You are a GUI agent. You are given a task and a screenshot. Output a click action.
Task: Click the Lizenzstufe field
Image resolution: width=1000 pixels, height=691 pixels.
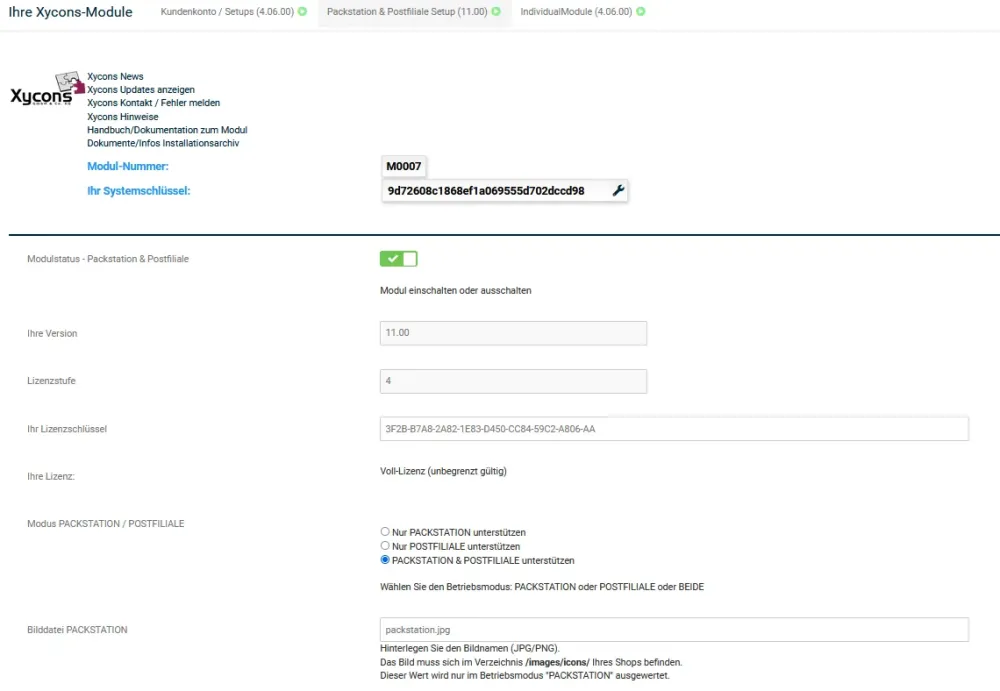[513, 381]
